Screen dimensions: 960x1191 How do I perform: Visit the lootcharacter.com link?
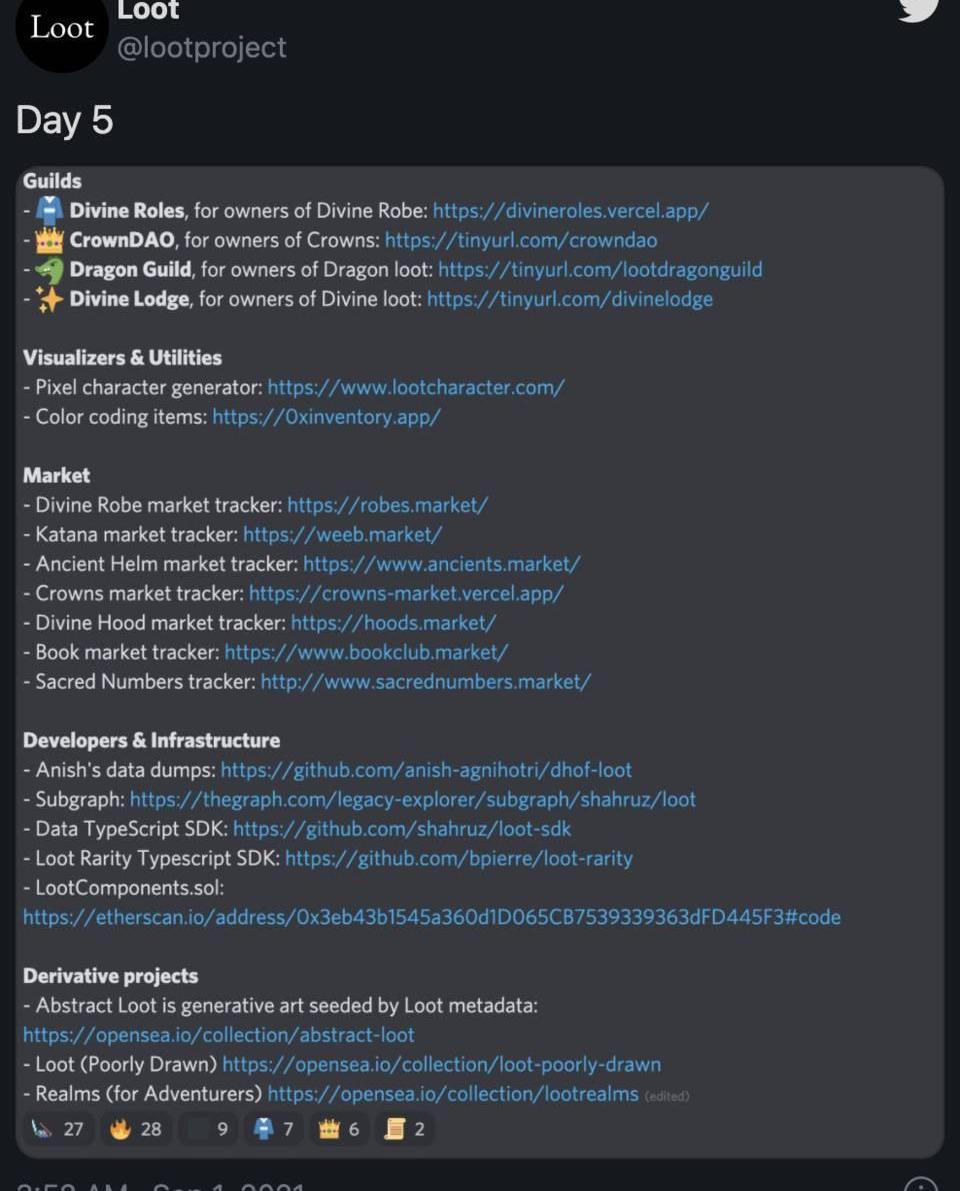coord(416,387)
